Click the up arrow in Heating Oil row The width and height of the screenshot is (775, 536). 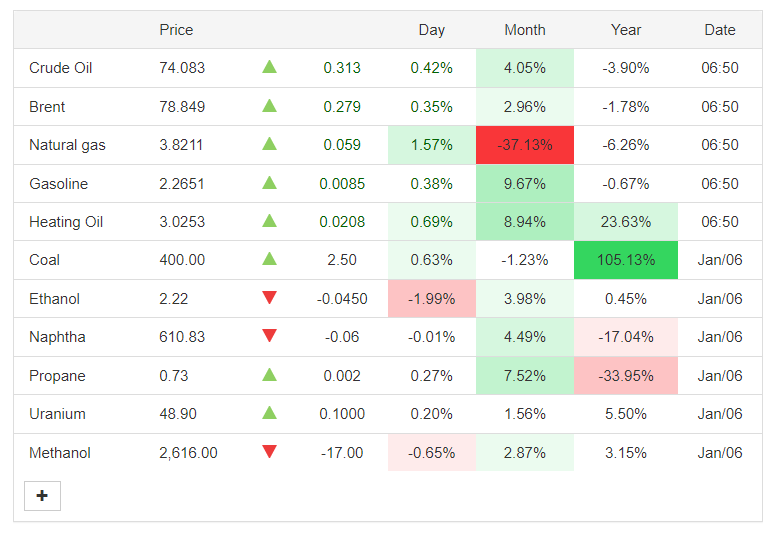tap(269, 221)
